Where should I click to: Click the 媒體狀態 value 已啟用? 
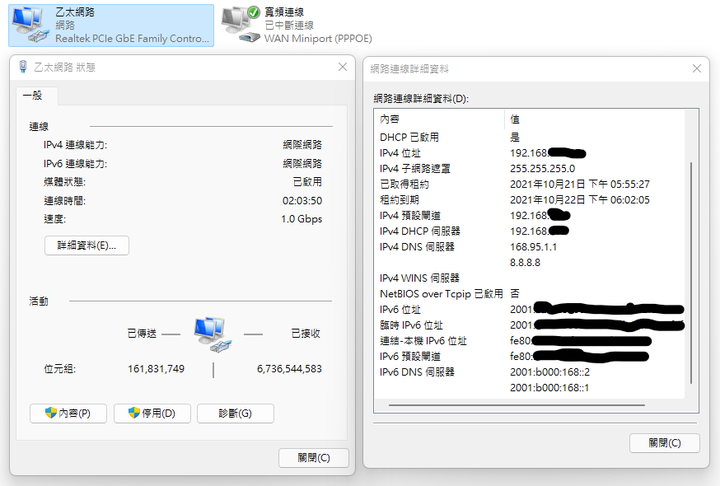(x=307, y=182)
